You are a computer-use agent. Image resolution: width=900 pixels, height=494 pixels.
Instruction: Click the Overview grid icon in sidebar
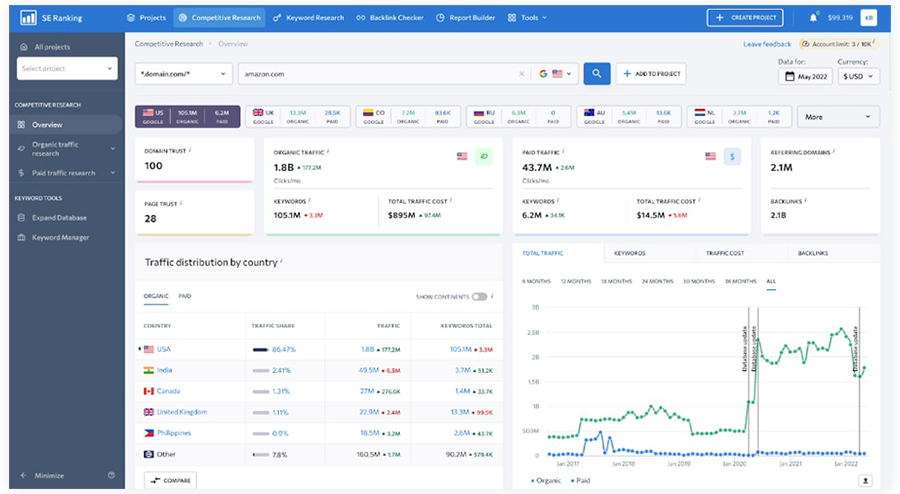(x=21, y=125)
